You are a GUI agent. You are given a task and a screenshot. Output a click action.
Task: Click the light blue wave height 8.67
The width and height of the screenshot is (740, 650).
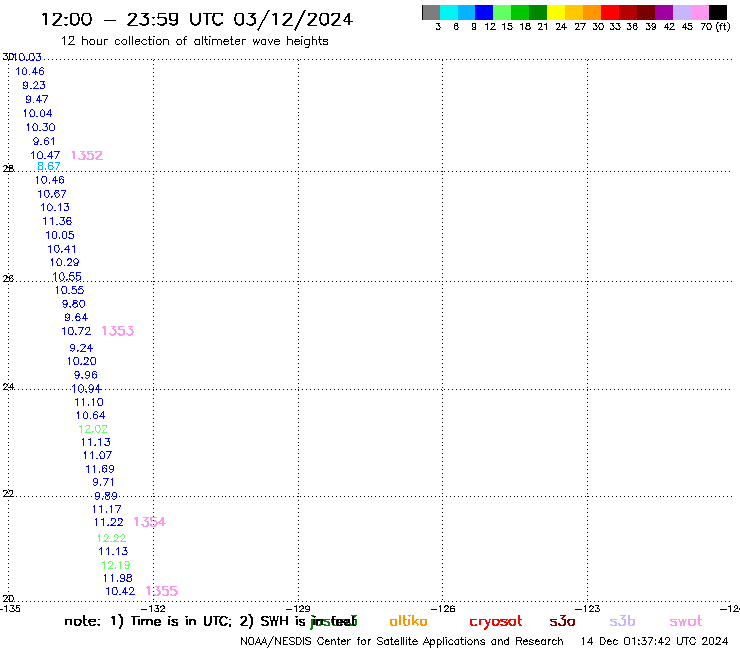49,166
